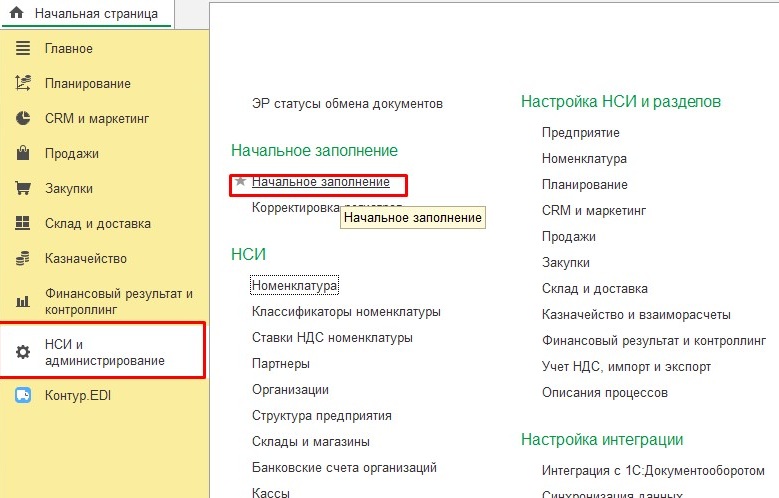Open Закупки via shopping cart icon
Screen dimensions: 779x498
click(24, 189)
